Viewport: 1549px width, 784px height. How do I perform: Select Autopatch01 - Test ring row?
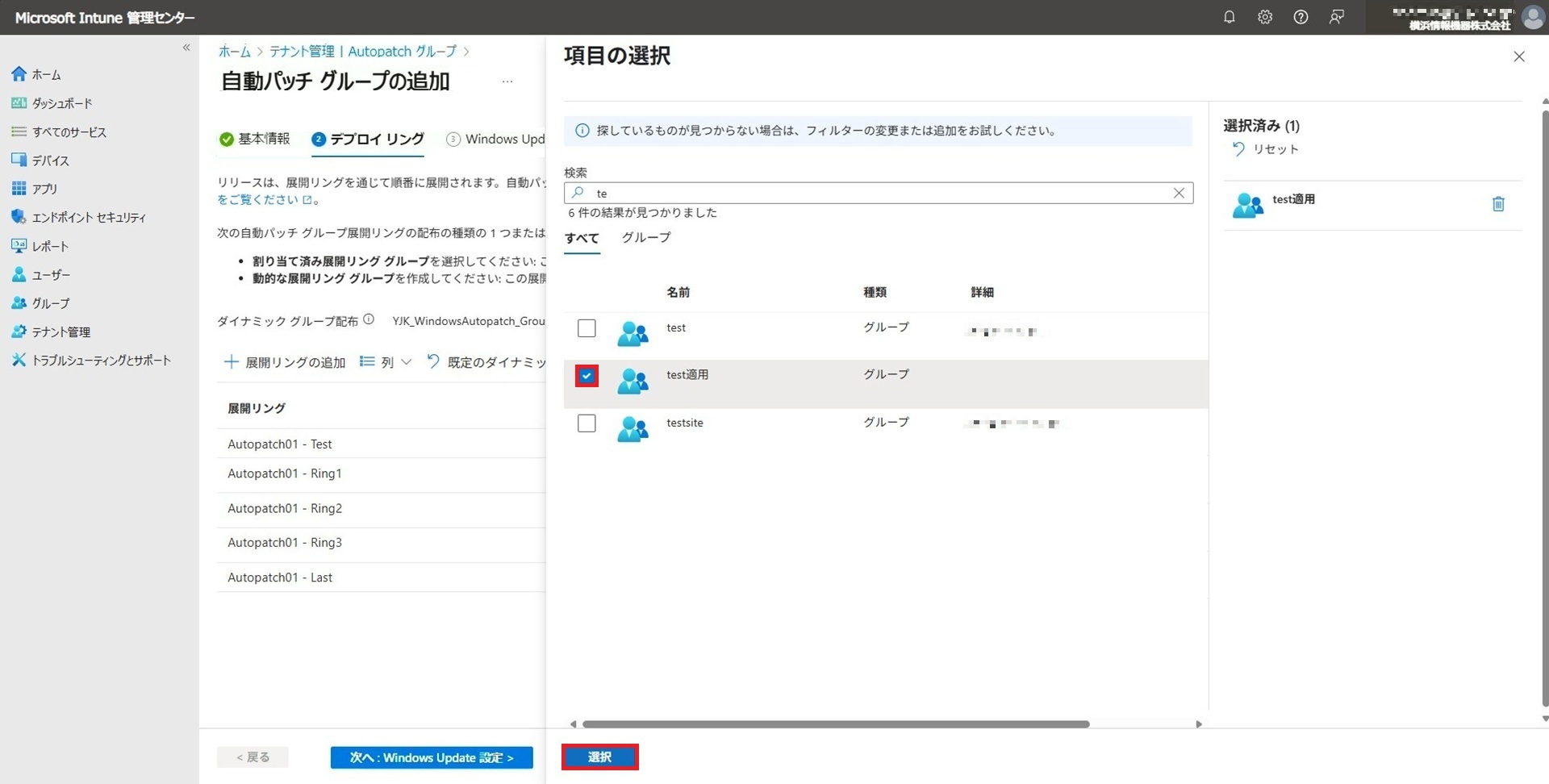coord(381,444)
